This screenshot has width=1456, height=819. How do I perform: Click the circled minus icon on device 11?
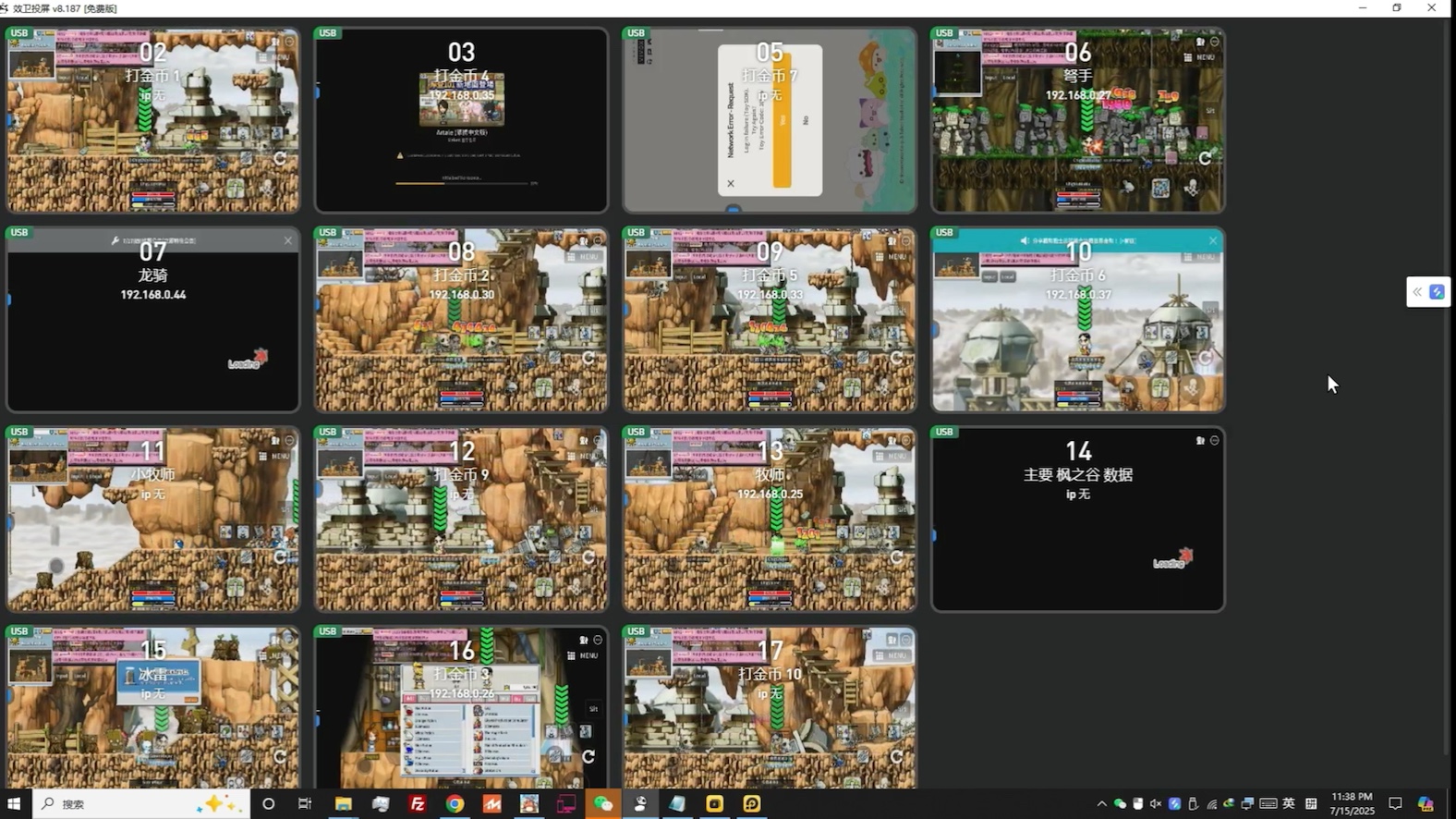click(x=290, y=441)
